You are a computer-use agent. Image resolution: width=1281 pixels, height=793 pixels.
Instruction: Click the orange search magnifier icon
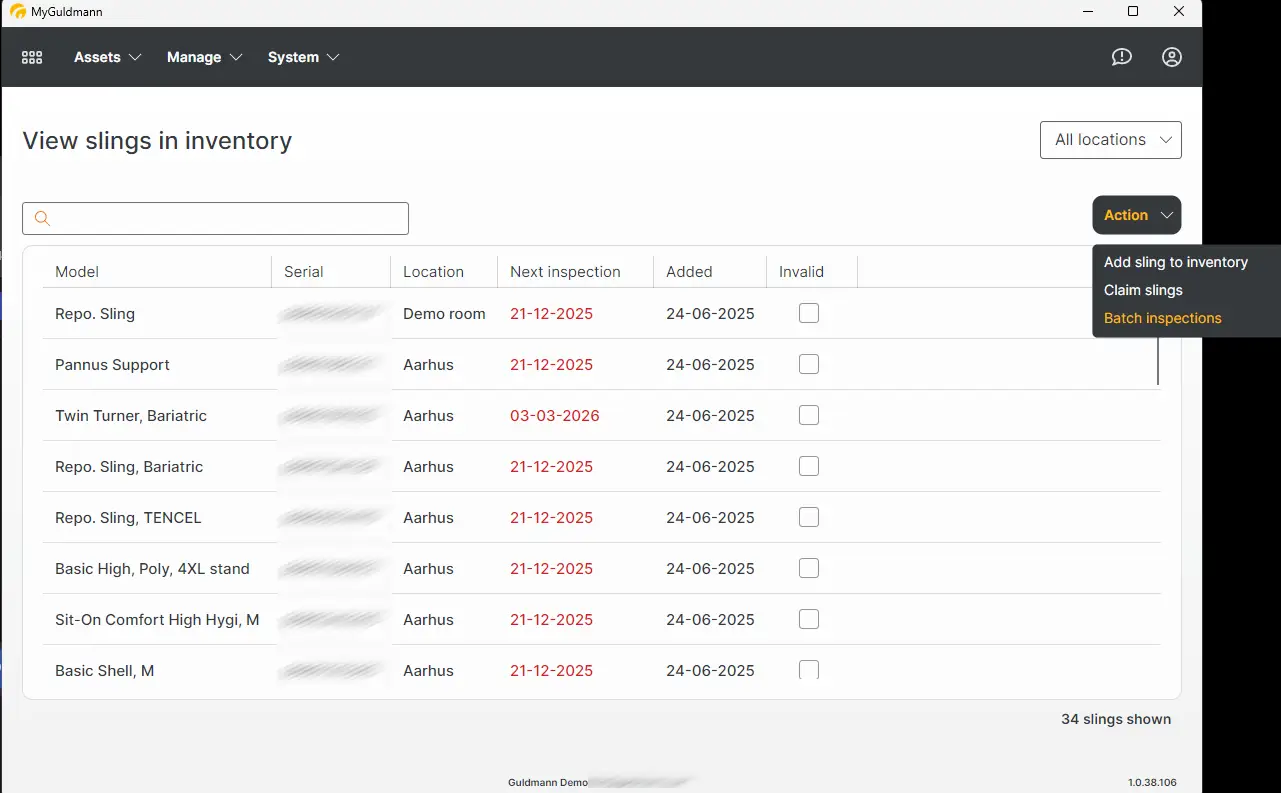click(41, 217)
